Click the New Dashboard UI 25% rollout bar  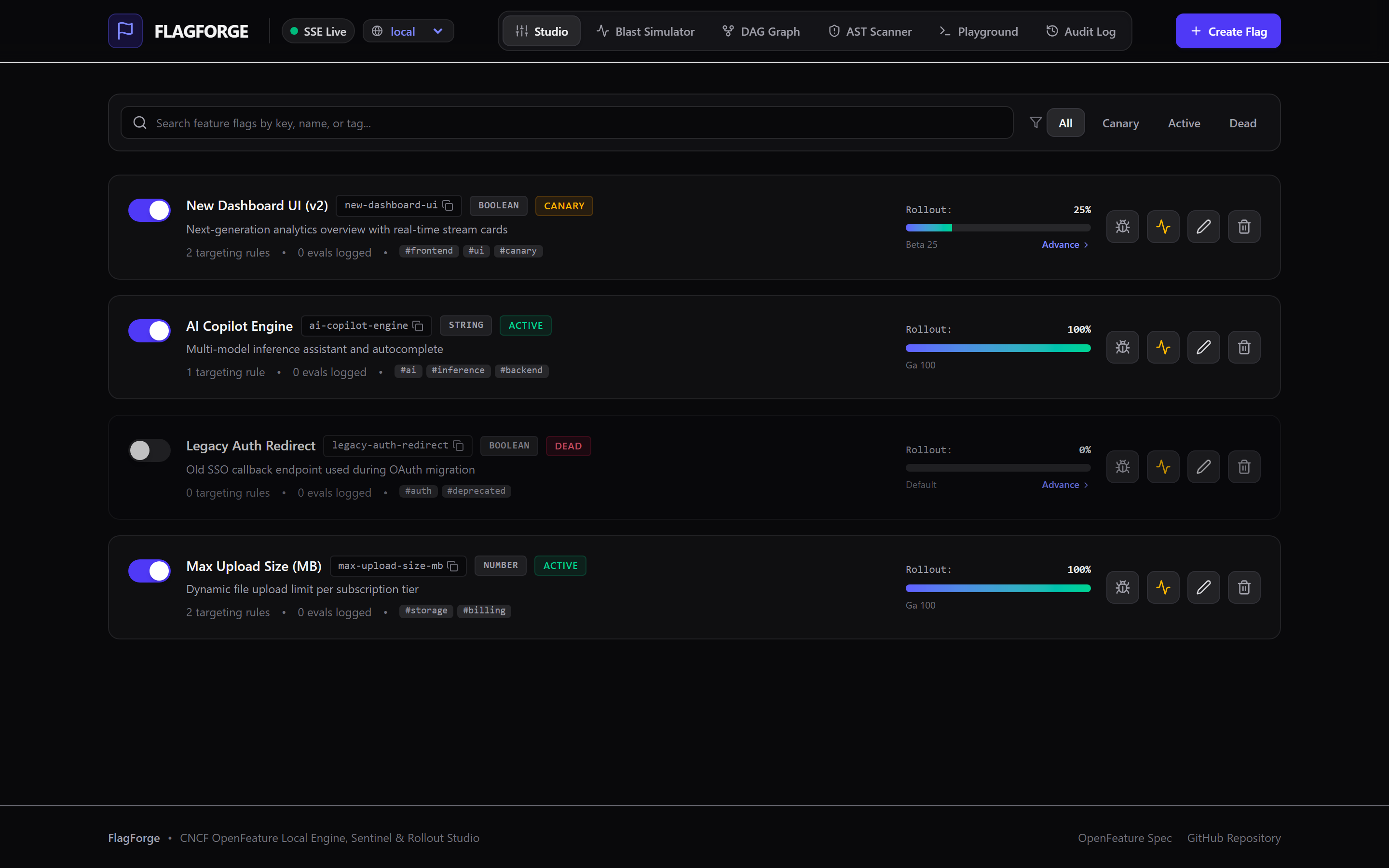997,228
